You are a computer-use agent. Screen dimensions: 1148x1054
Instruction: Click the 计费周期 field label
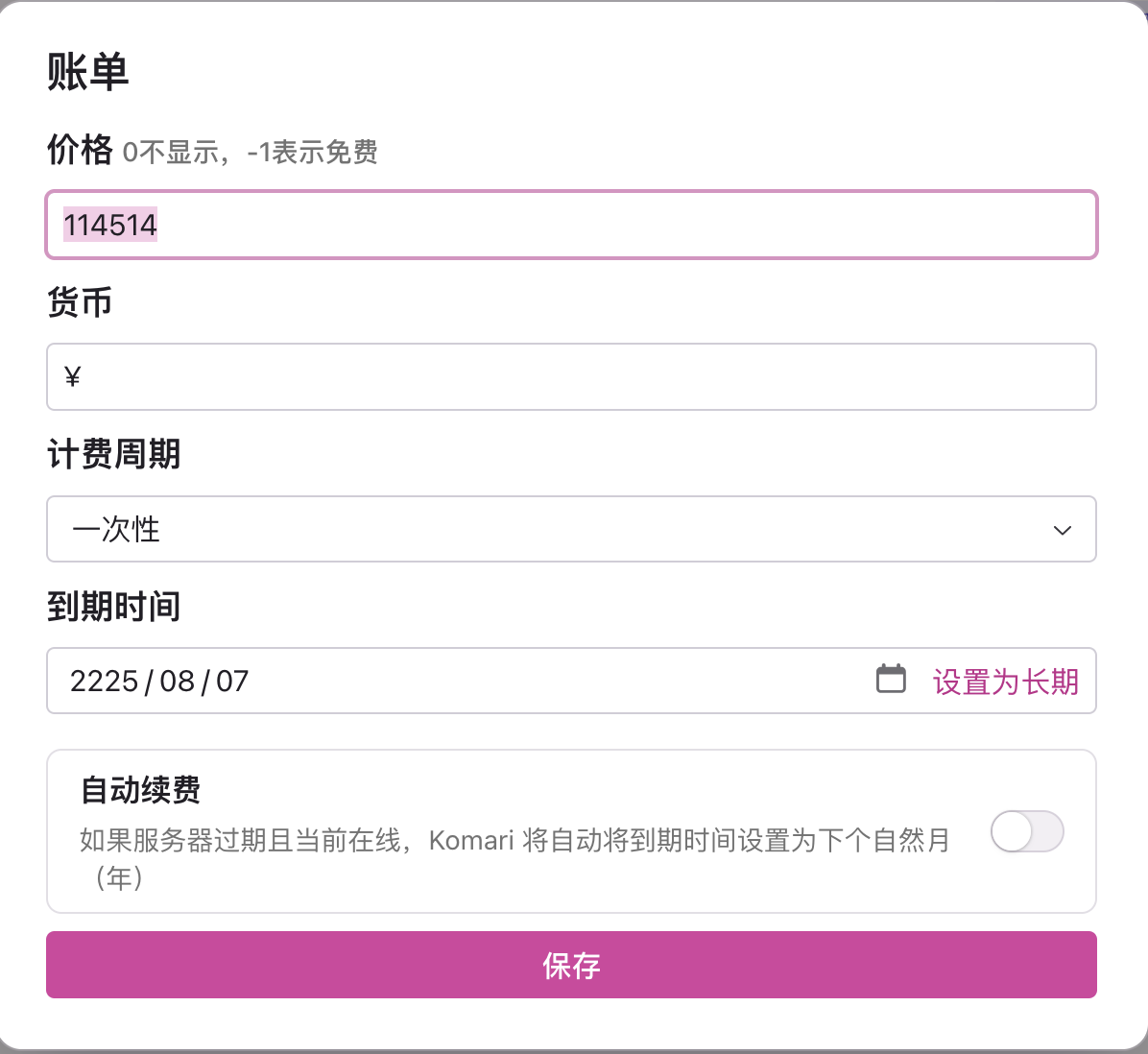tap(113, 454)
